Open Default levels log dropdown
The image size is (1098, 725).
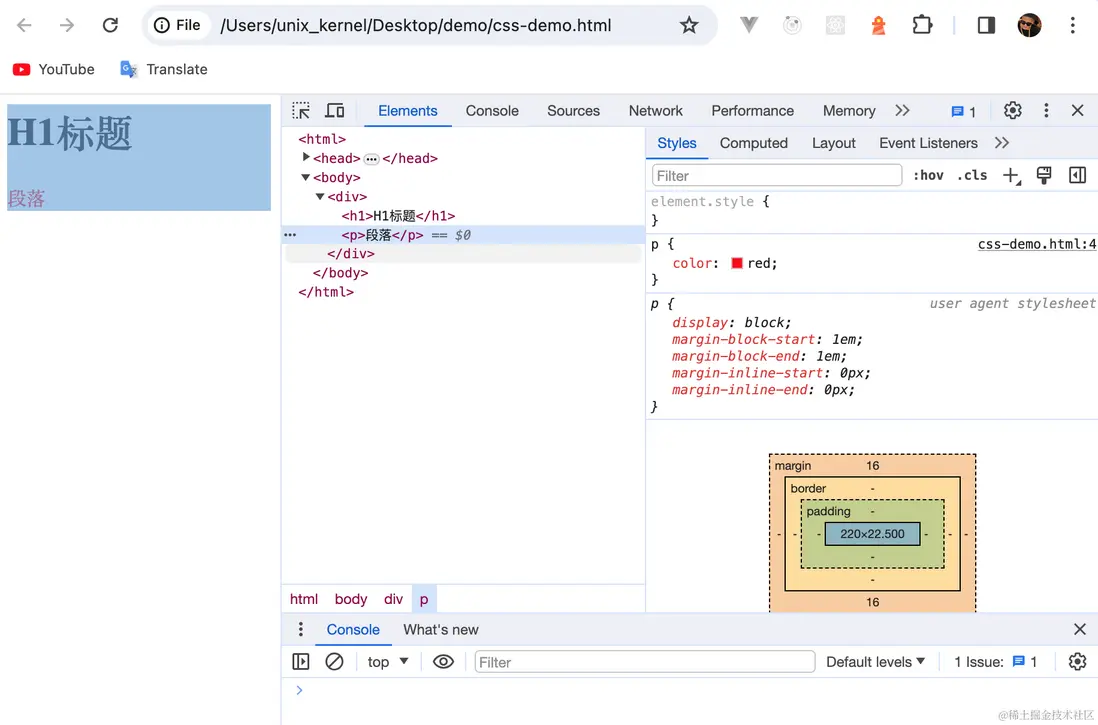875,662
